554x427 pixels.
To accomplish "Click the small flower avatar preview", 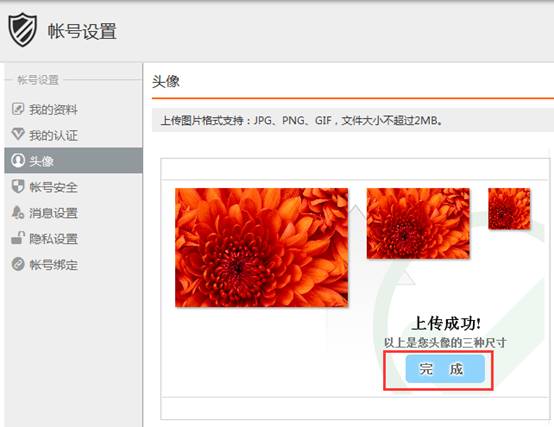I will [509, 208].
